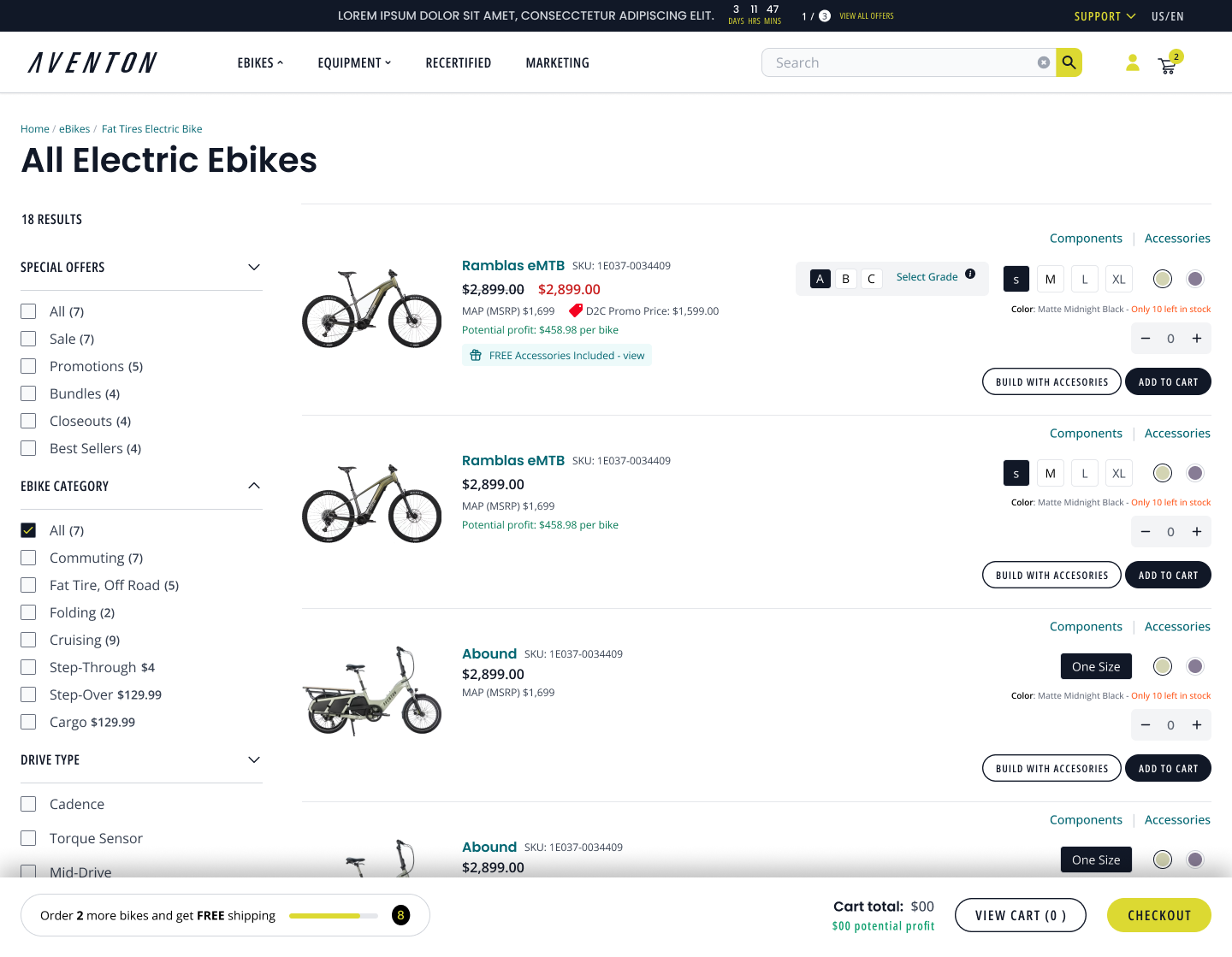
Task: Select the purple color swatch on first Ramblas
Action: pos(1195,279)
